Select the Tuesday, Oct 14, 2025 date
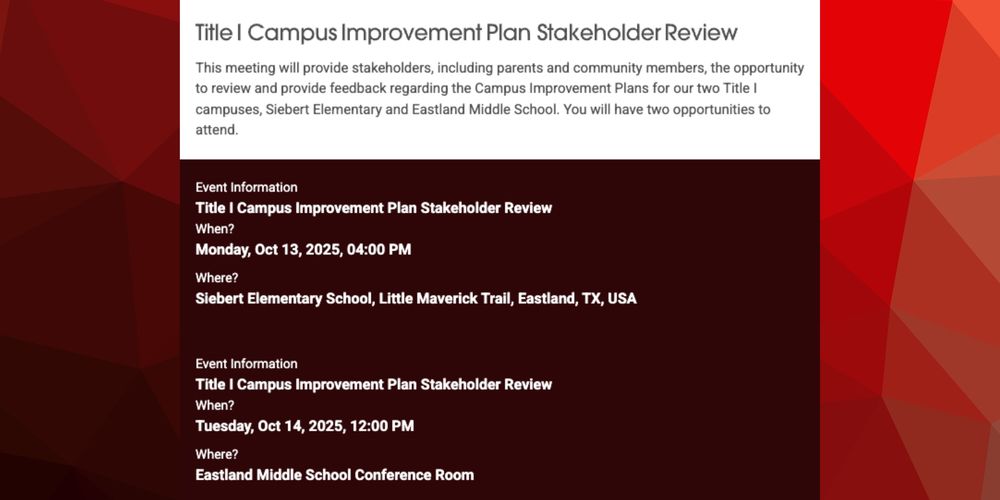Image resolution: width=1000 pixels, height=500 pixels. point(304,426)
